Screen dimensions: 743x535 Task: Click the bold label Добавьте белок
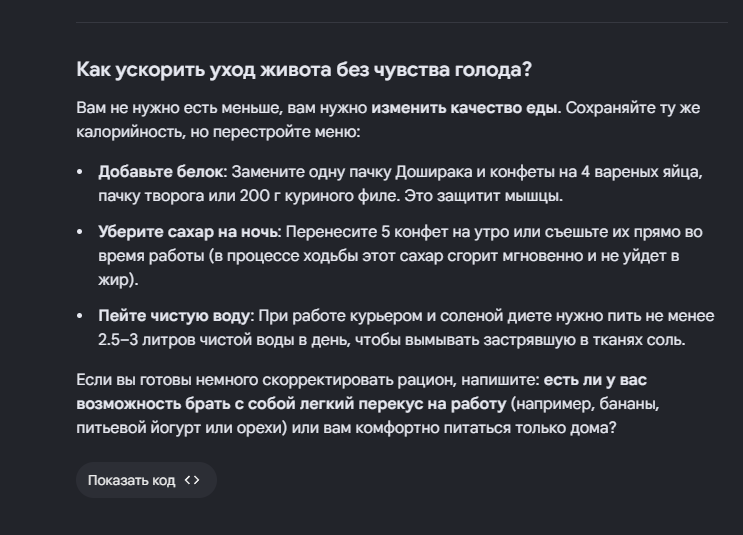pyautogui.click(x=163, y=172)
